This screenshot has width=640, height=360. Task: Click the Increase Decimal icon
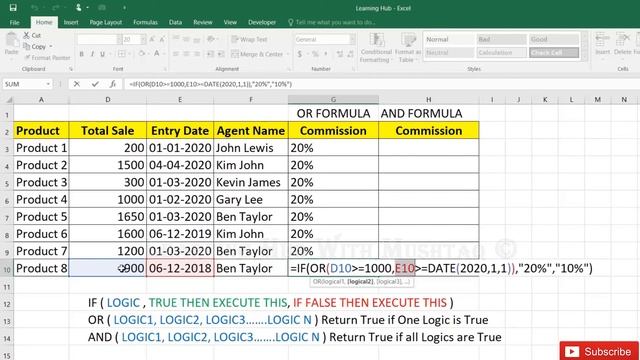coord(340,54)
